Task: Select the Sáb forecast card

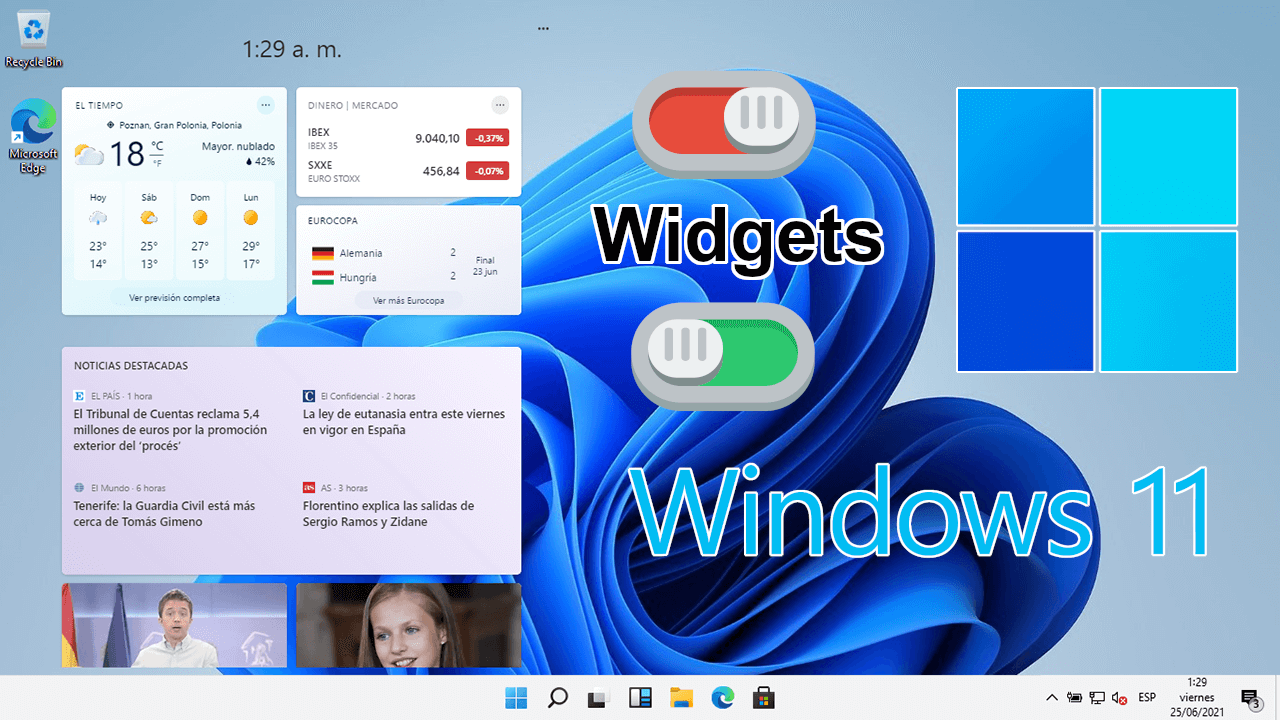Action: (149, 231)
